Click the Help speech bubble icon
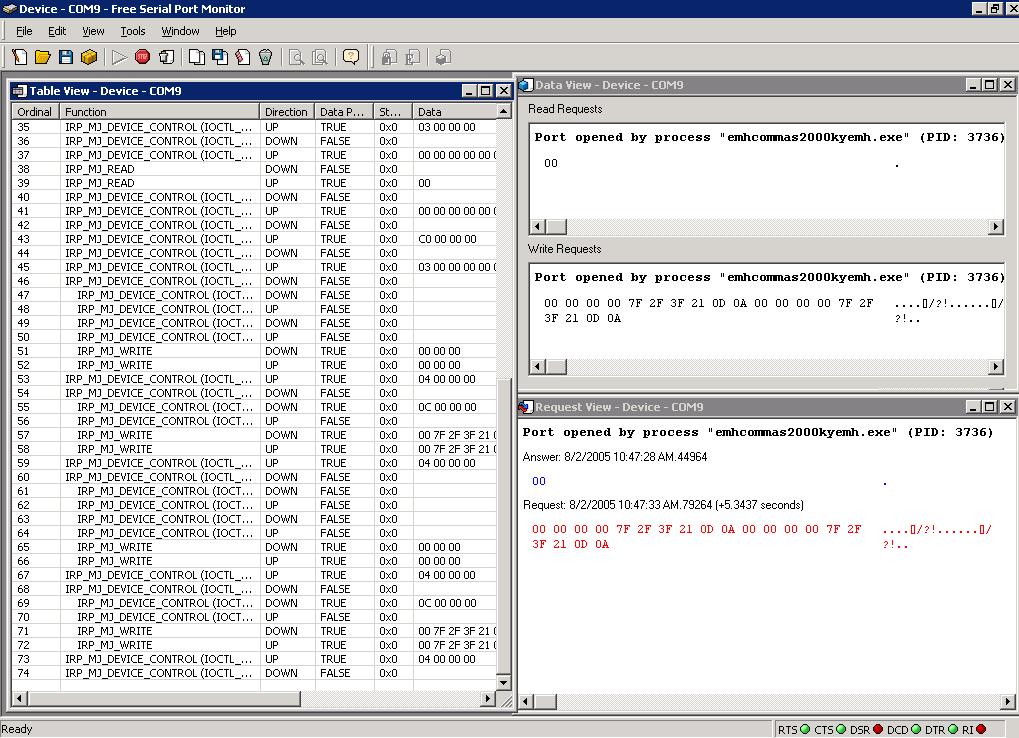The image size is (1019, 738). [351, 57]
